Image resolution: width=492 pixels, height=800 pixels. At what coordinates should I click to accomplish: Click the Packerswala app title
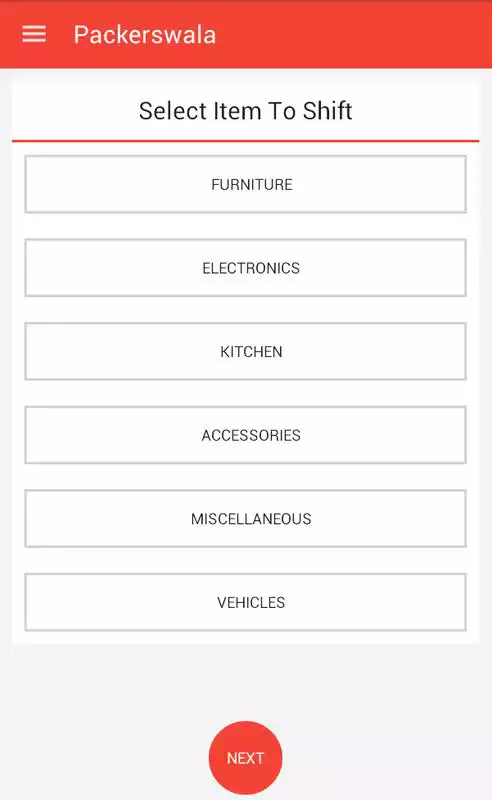[145, 35]
